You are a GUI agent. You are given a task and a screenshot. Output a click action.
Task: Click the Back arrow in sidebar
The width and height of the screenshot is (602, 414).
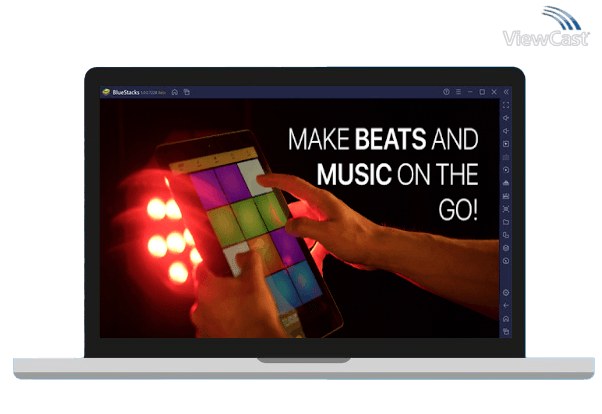[506, 306]
